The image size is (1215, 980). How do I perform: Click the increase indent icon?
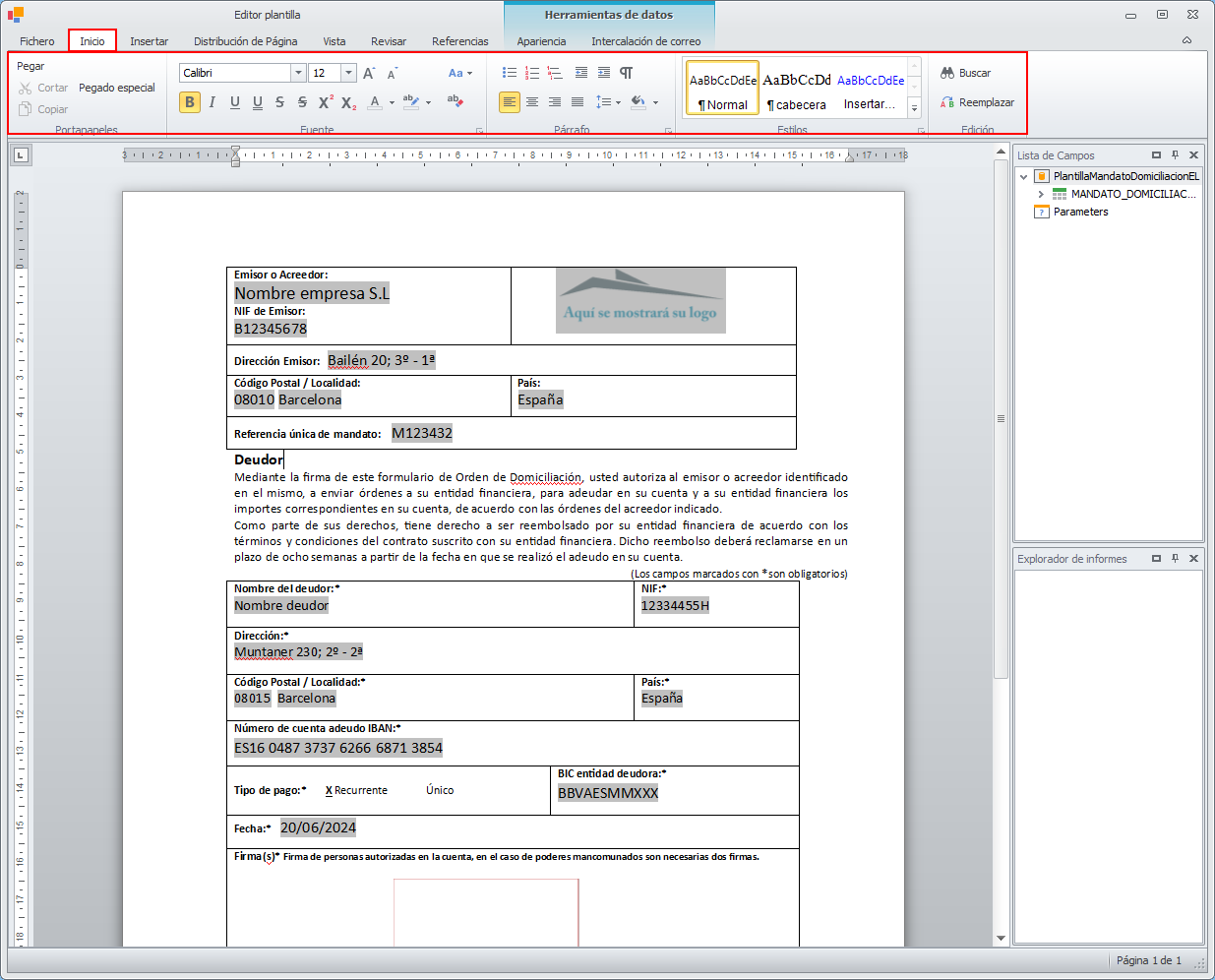click(x=603, y=73)
